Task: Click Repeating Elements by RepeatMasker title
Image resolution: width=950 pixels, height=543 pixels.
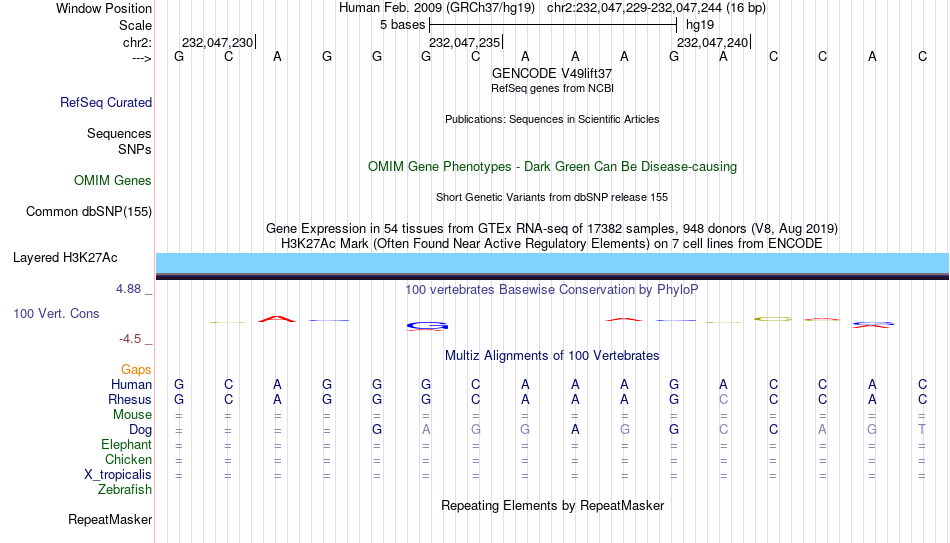Action: 553,505
